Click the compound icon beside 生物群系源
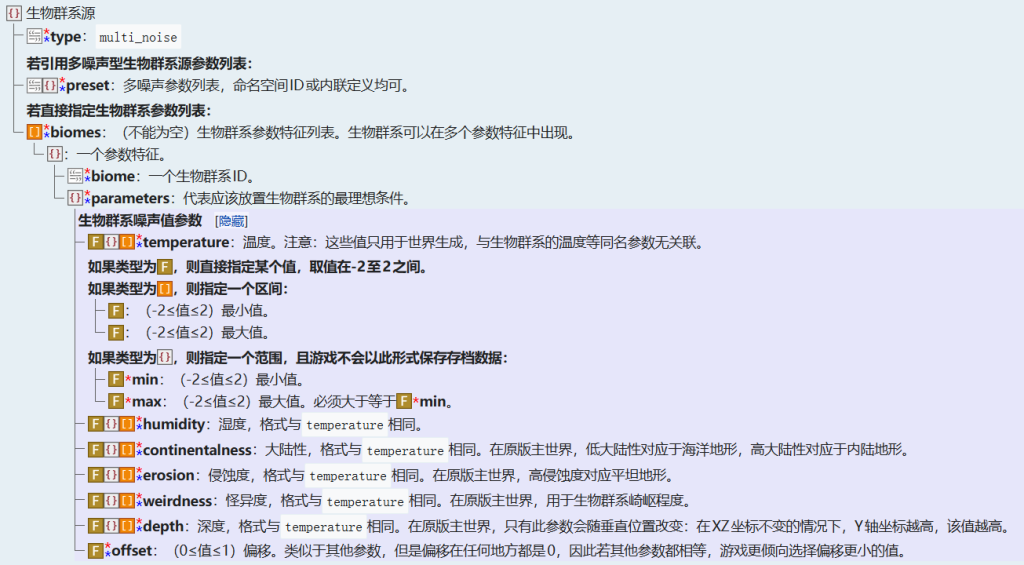Screen dimensions: 1024x565 click(14, 12)
